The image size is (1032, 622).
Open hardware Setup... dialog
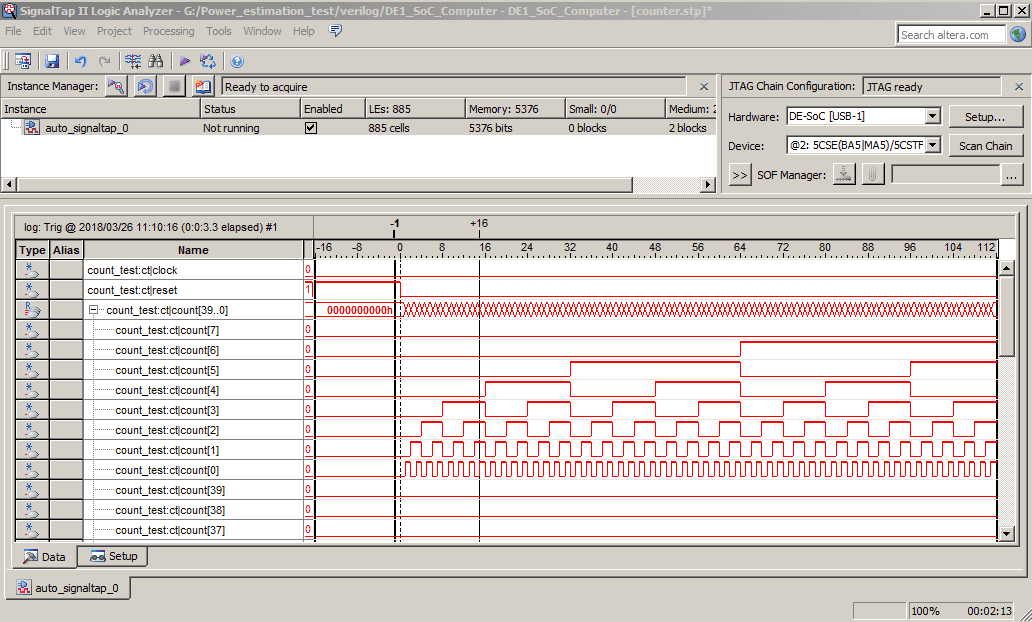pos(985,115)
